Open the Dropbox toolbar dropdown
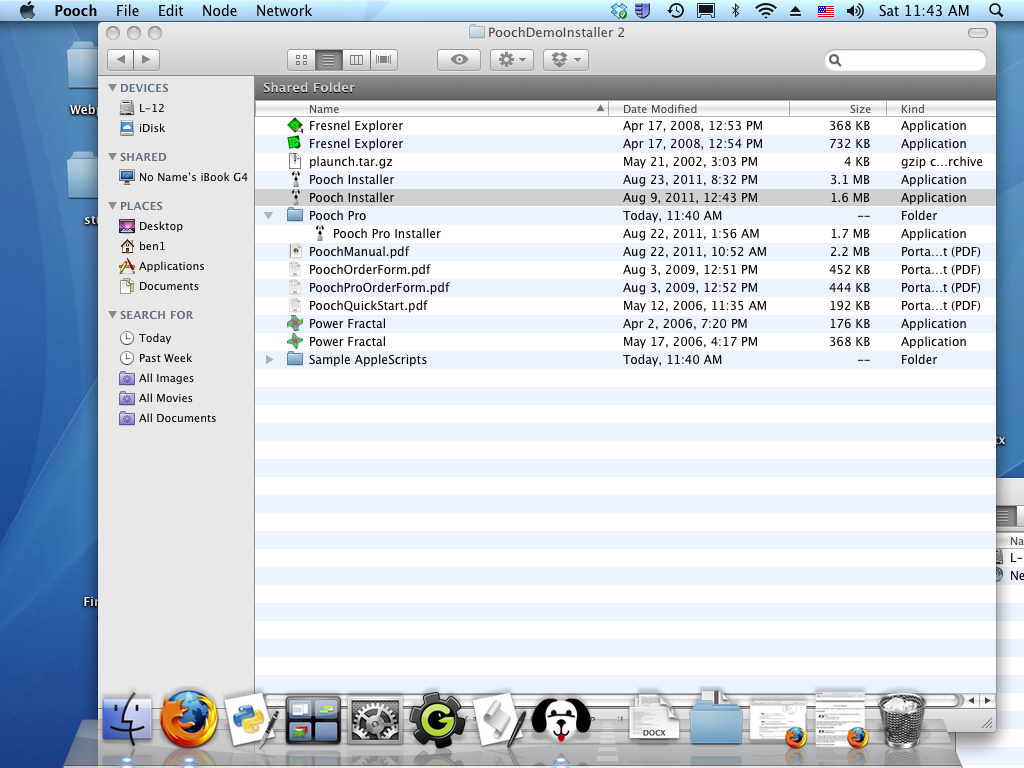The width and height of the screenshot is (1024, 768). pyautogui.click(x=566, y=59)
